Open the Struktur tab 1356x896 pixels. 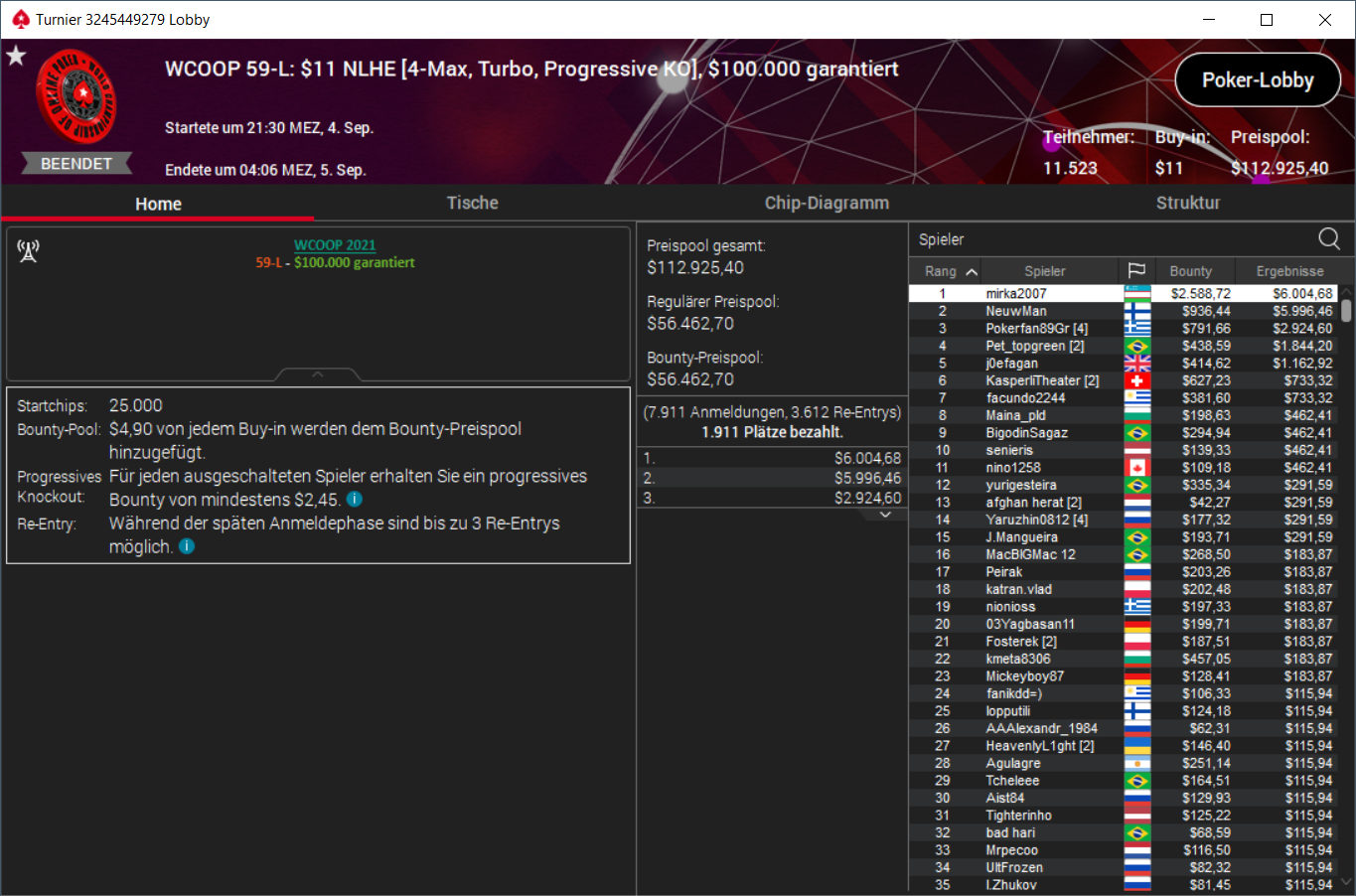point(1188,203)
